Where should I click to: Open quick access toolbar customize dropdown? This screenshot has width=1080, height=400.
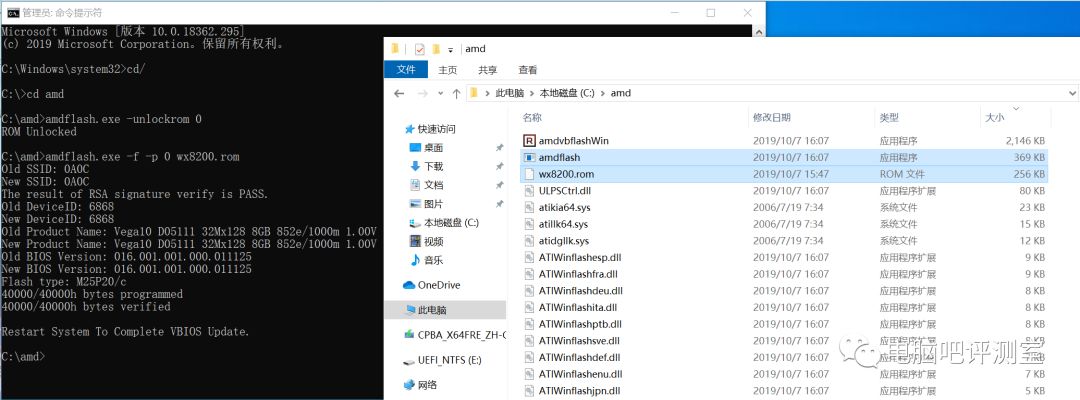point(450,50)
